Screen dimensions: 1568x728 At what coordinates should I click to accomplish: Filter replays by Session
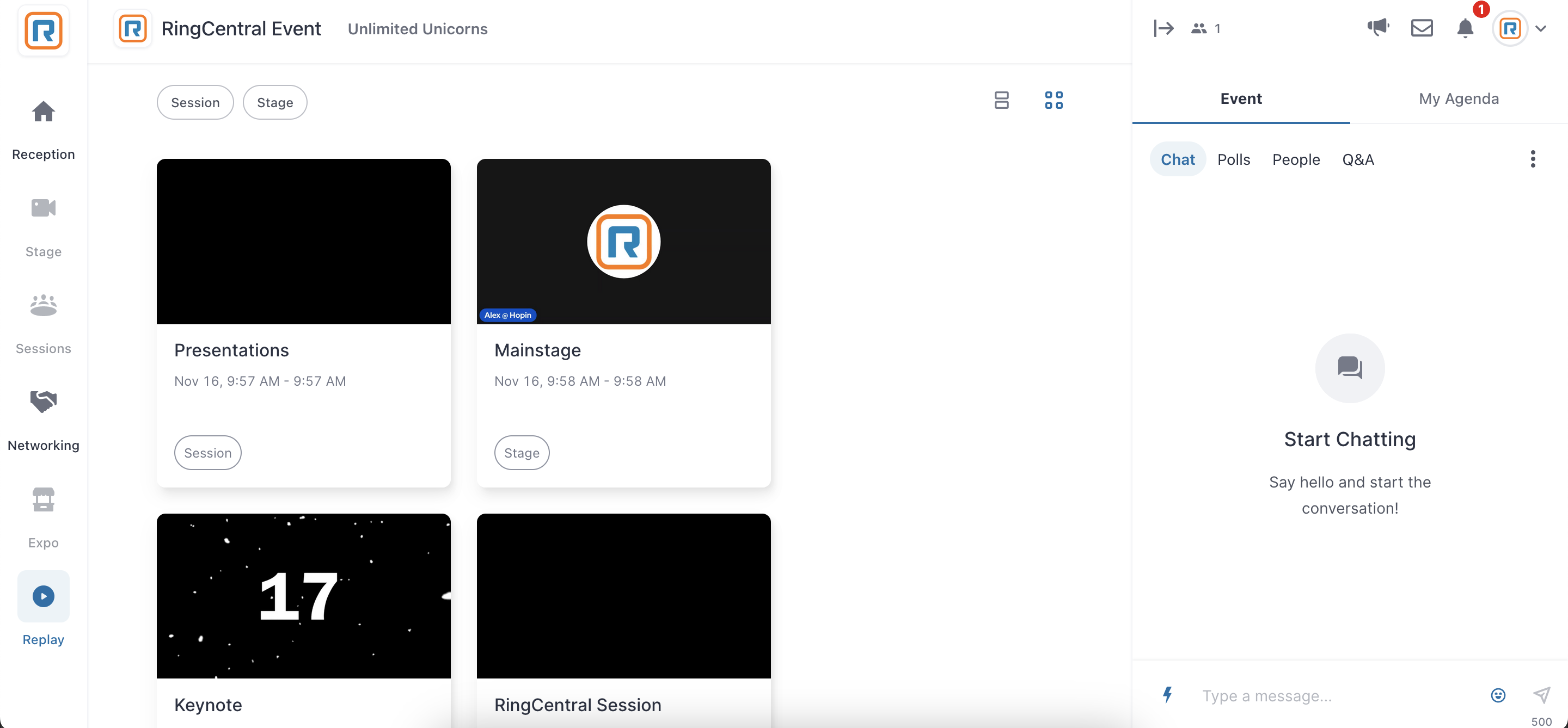195,102
